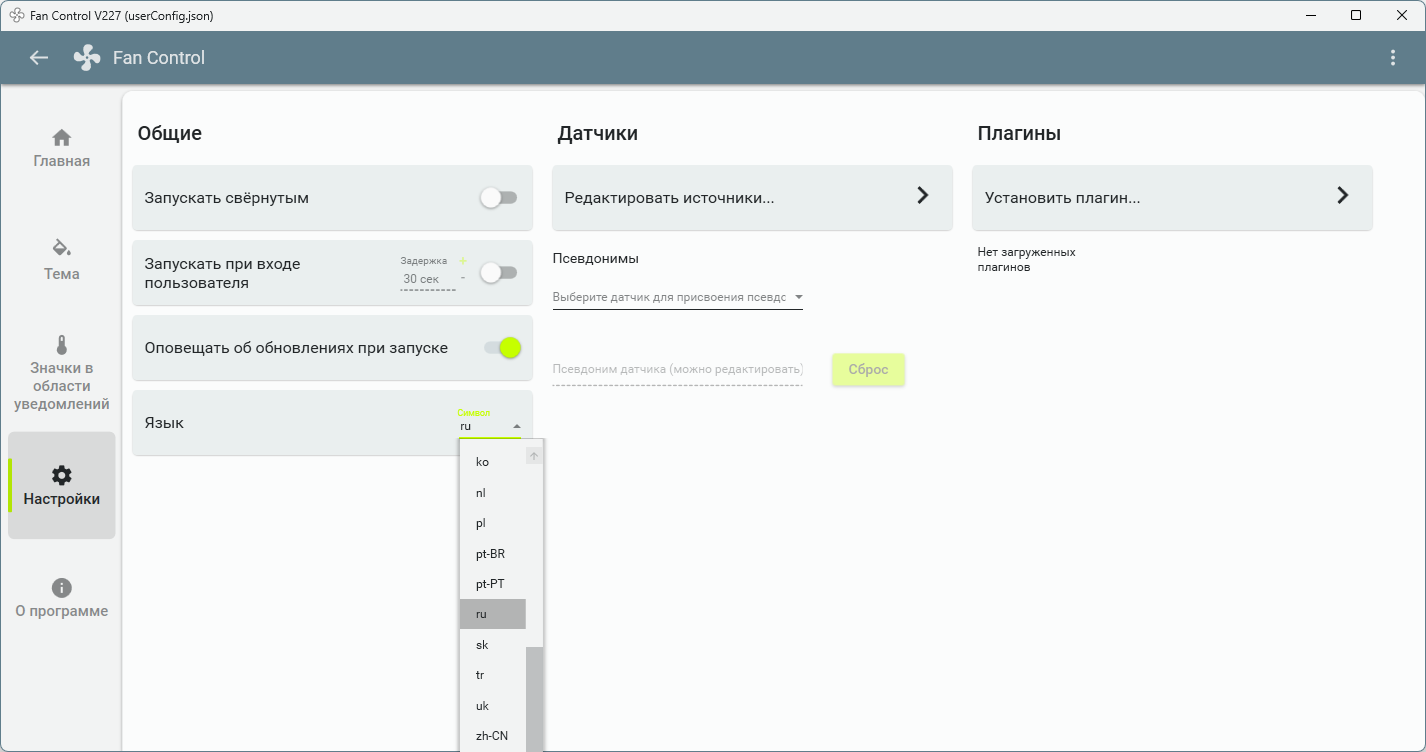
Task: Select ru language option in list
Action: tap(493, 614)
